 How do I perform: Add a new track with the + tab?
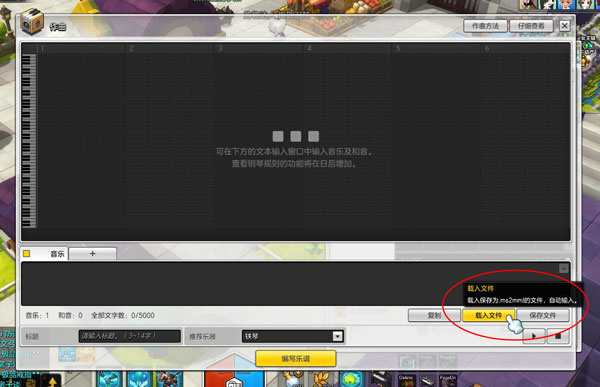[x=92, y=253]
